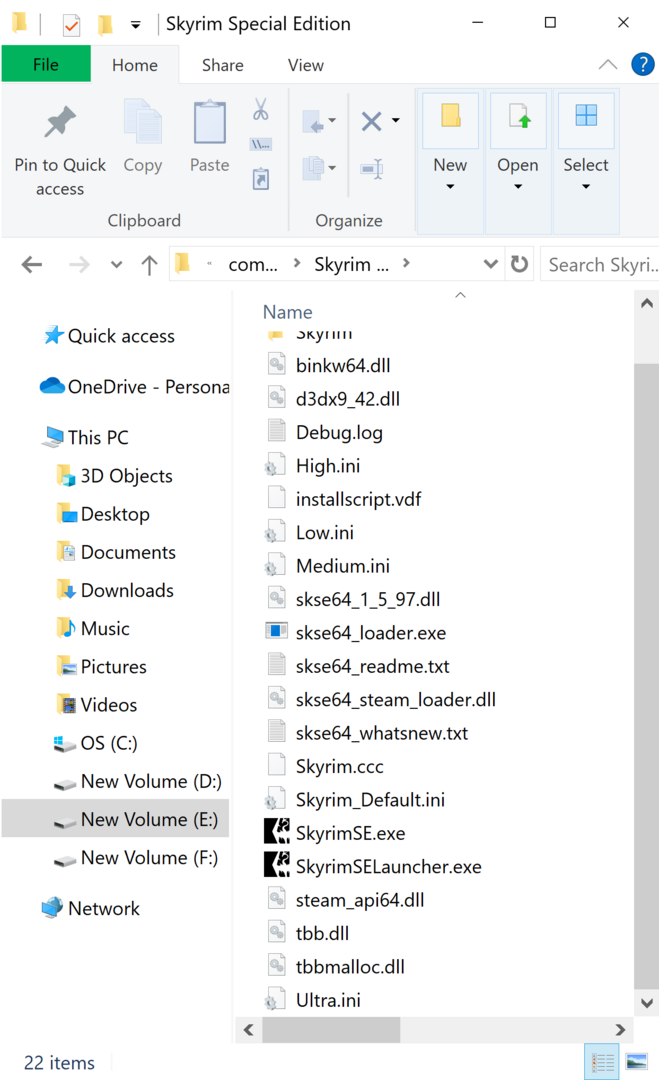Collapse the ribbon with chevron
Image resolution: width=659 pixels, height=1080 pixels.
click(607, 65)
